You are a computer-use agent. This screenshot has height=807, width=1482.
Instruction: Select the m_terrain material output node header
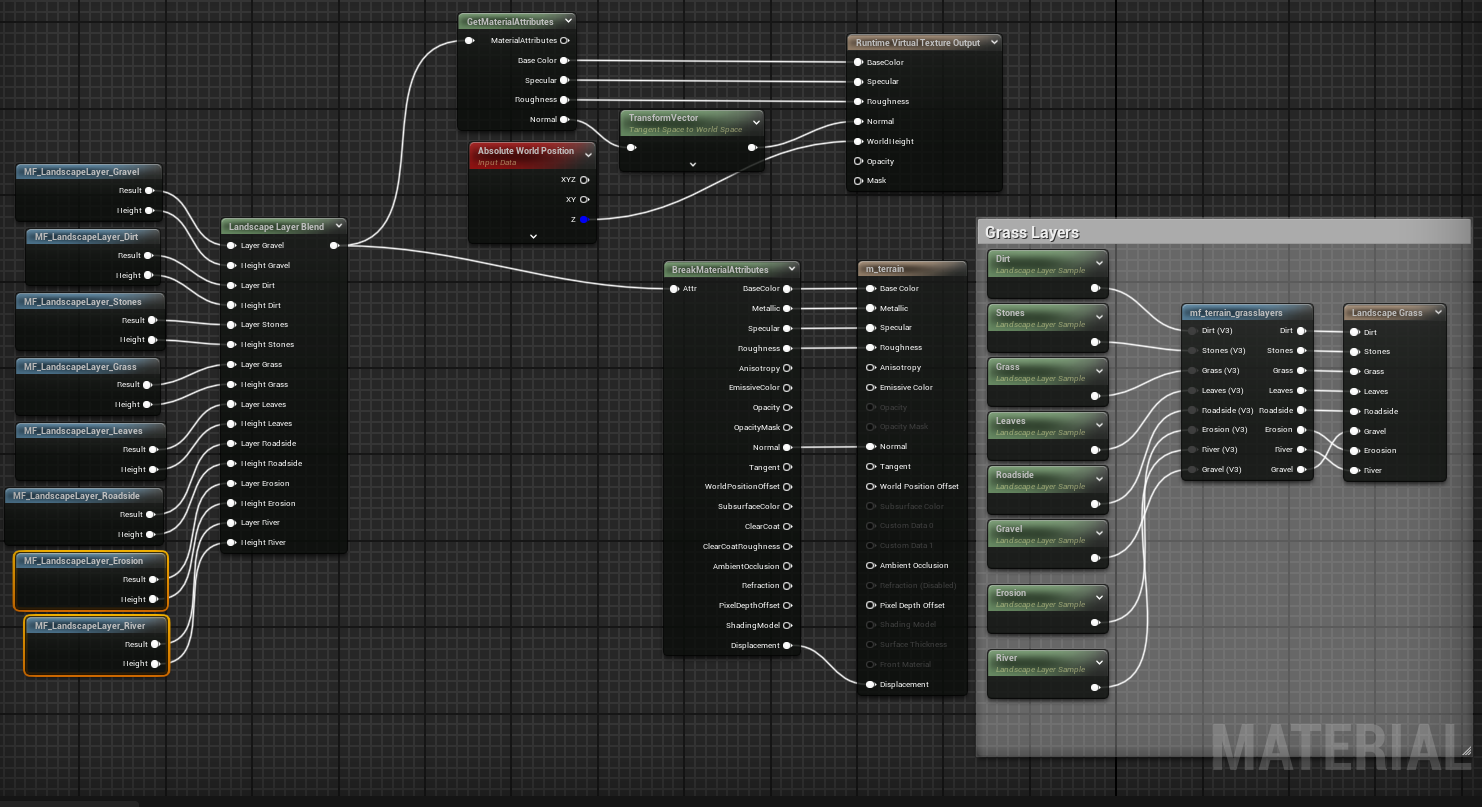pyautogui.click(x=885, y=269)
